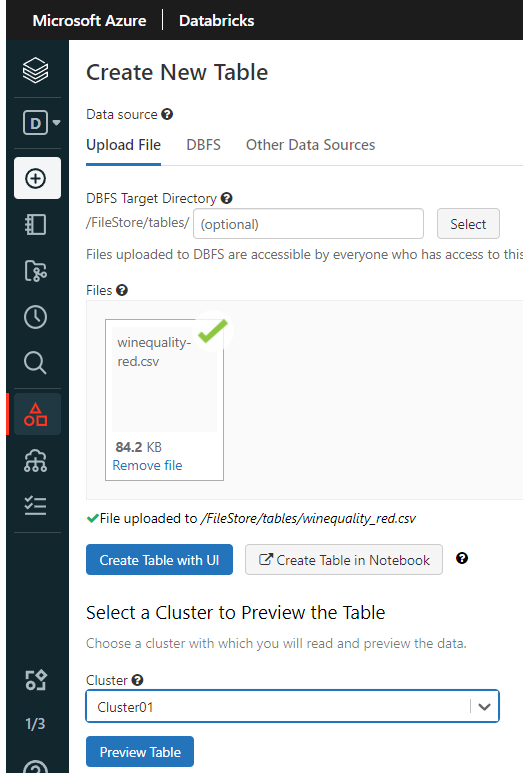523x773 pixels.
Task: Click Create Table in Notebook button
Action: [344, 560]
